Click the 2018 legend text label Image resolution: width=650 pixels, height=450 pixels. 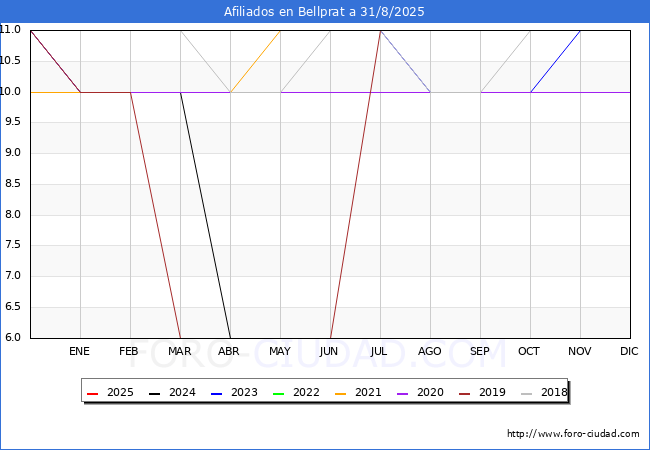[554, 392]
